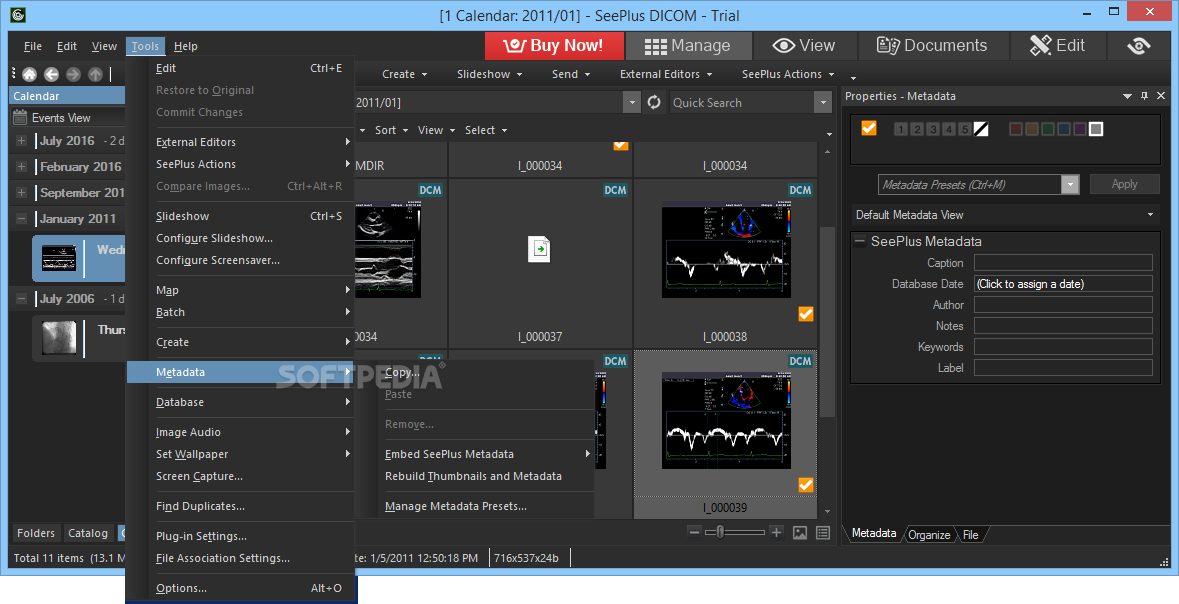Collapse the July 2006 calendar group
Viewport: 1179px width, 604px height.
click(x=21, y=299)
